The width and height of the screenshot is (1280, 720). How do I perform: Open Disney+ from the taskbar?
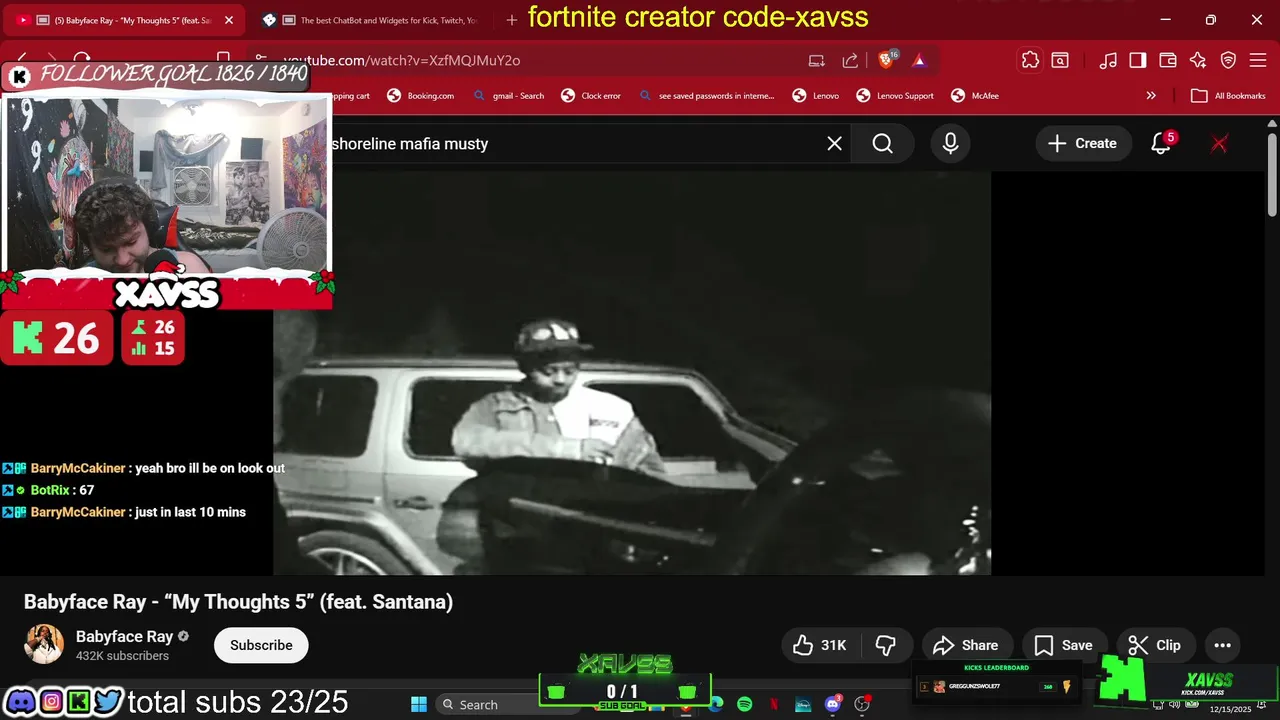click(803, 704)
